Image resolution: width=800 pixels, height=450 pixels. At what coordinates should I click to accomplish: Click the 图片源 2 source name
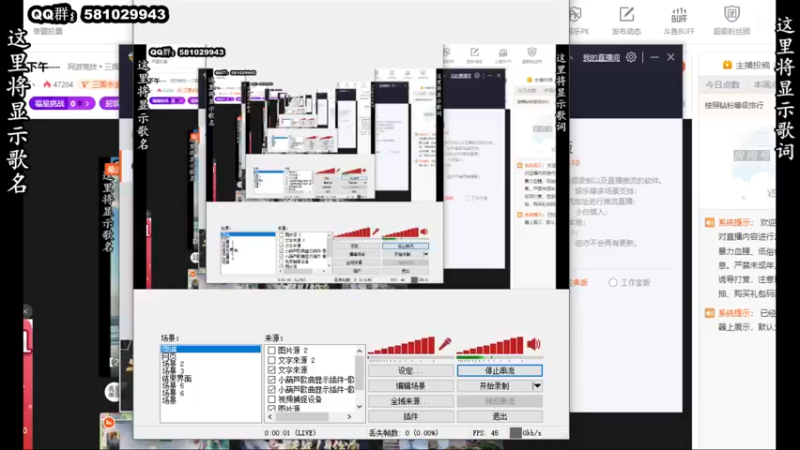[293, 351]
